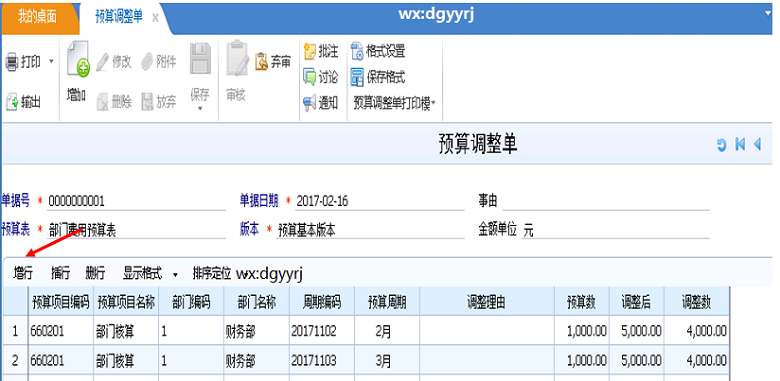The width and height of the screenshot is (780, 381).
Task: Click 部门名称 column header
Action: point(256,302)
